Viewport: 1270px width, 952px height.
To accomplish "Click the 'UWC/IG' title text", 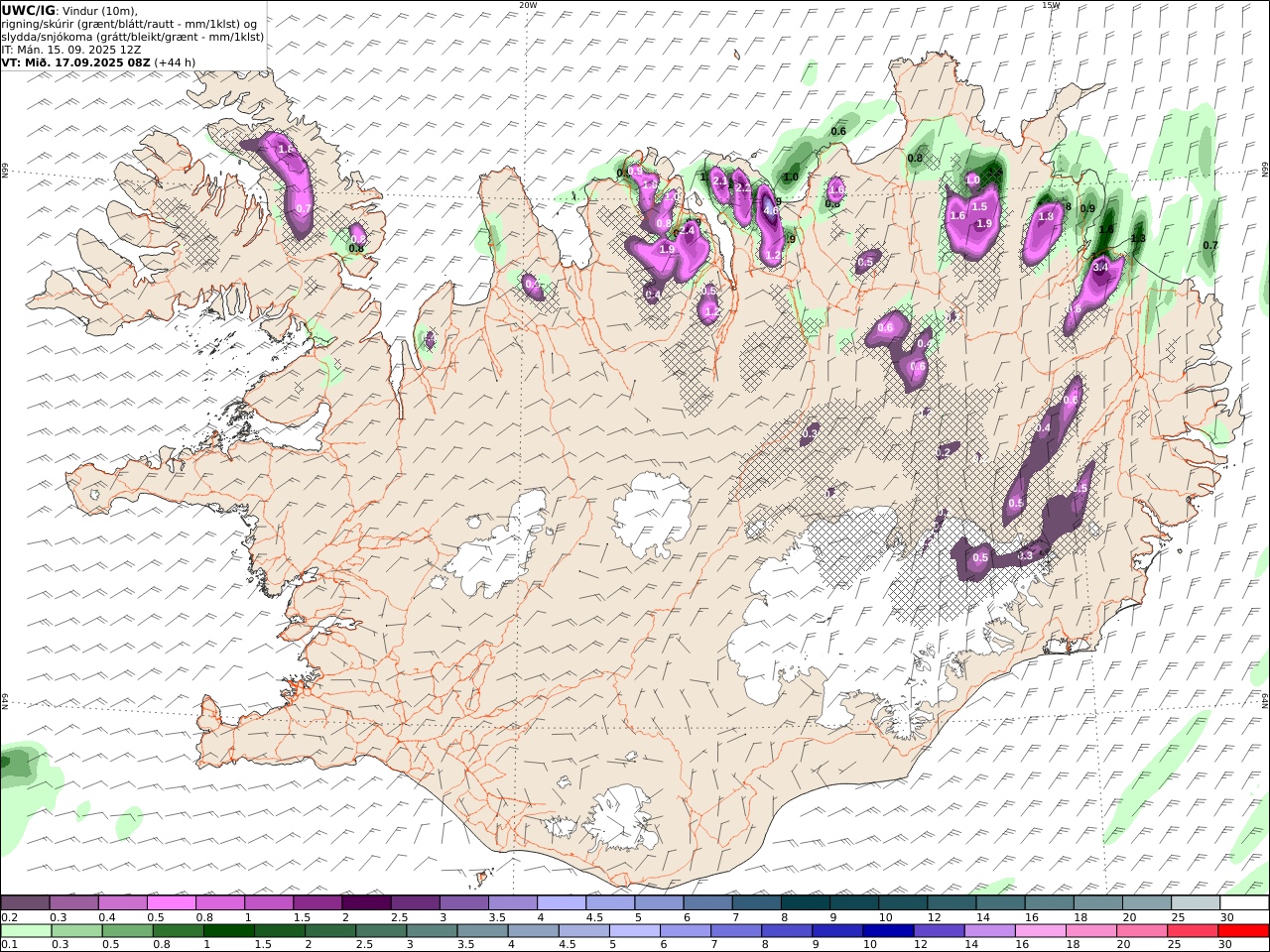I will tap(28, 10).
